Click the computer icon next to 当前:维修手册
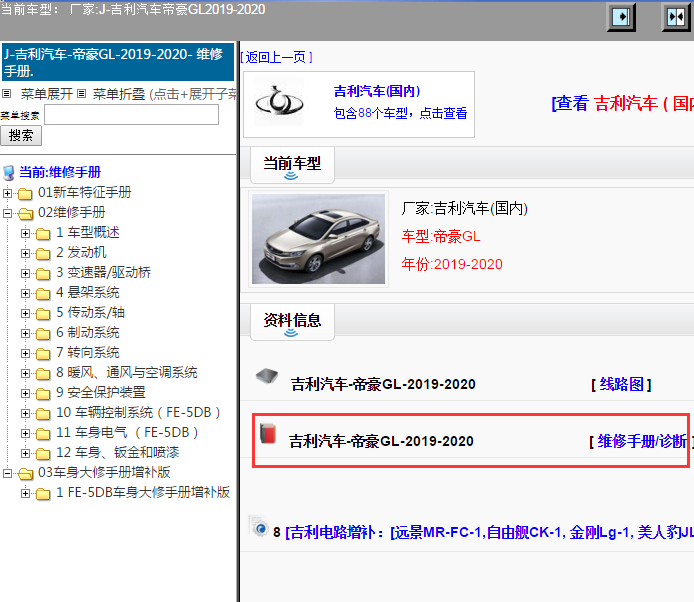 (x=9, y=173)
